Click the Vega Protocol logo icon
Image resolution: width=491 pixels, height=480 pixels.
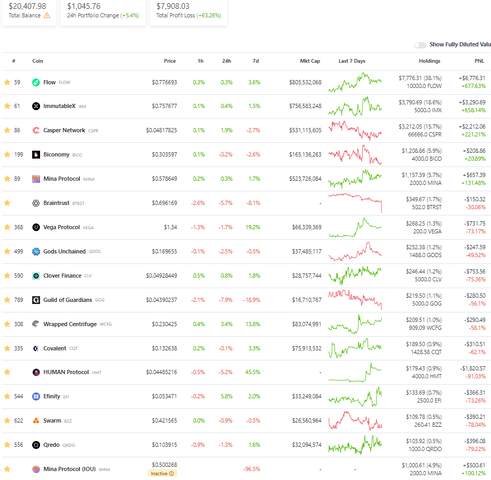point(36,227)
